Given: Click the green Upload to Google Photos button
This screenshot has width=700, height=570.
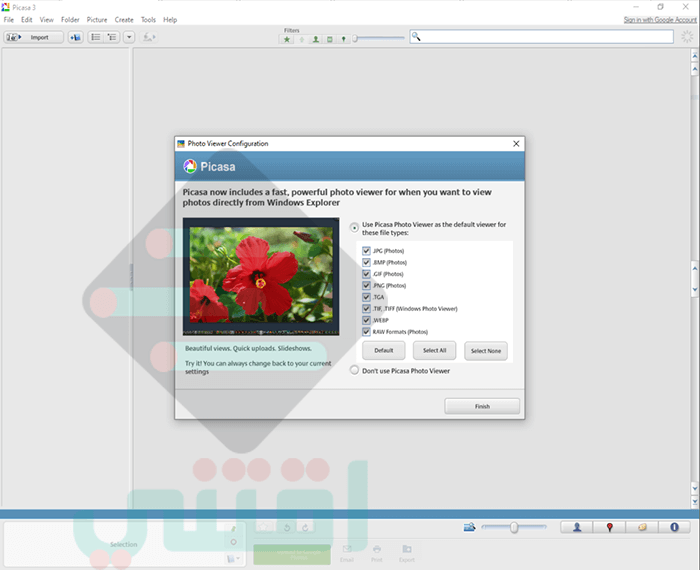Looking at the screenshot, I should pos(292,554).
